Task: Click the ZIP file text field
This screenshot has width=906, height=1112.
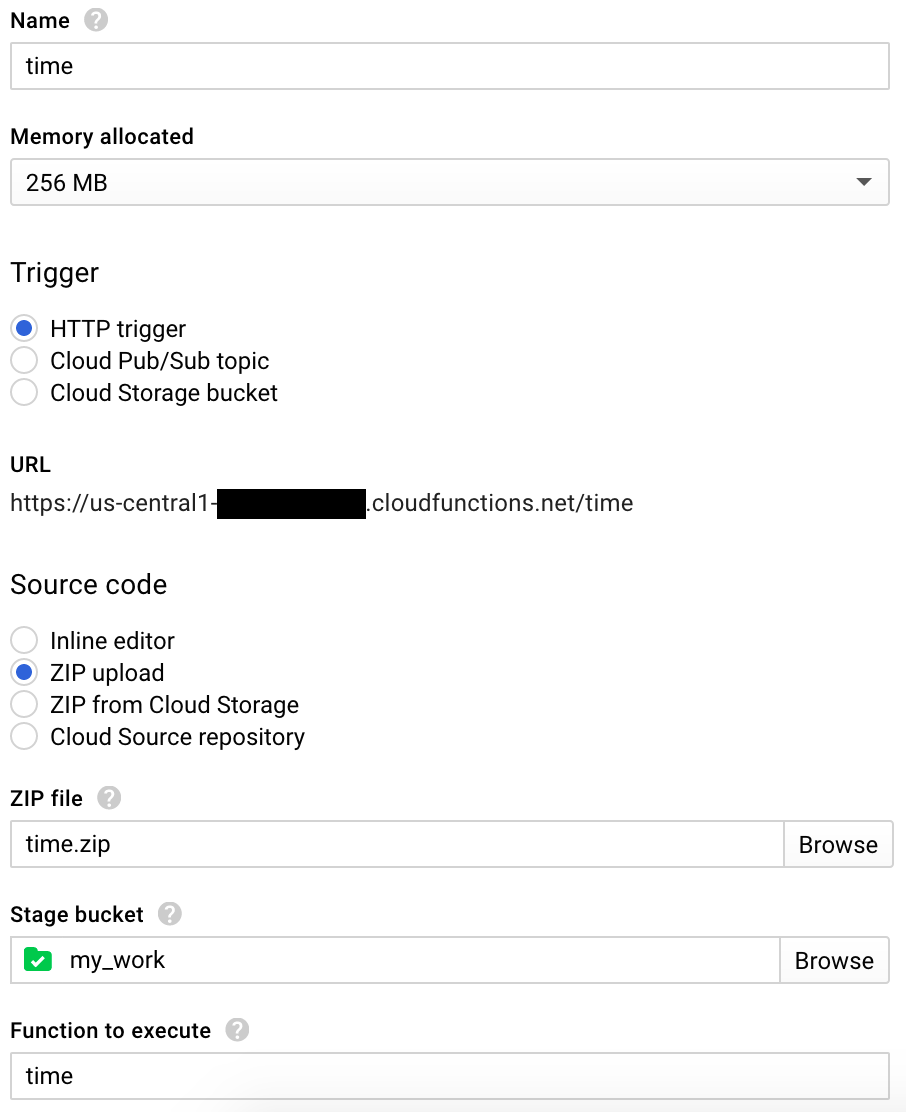Action: click(x=397, y=845)
